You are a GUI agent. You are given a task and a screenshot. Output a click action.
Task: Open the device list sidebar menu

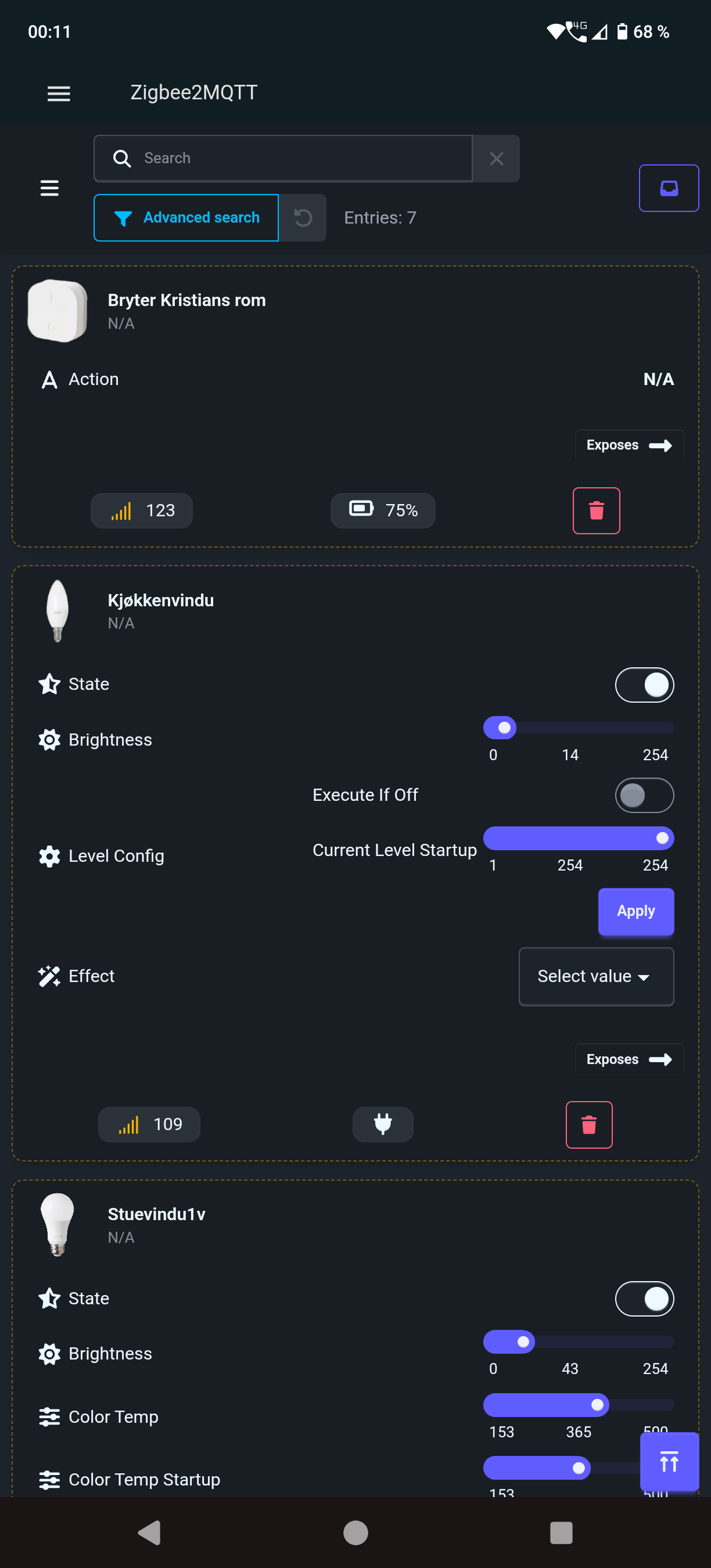(49, 188)
